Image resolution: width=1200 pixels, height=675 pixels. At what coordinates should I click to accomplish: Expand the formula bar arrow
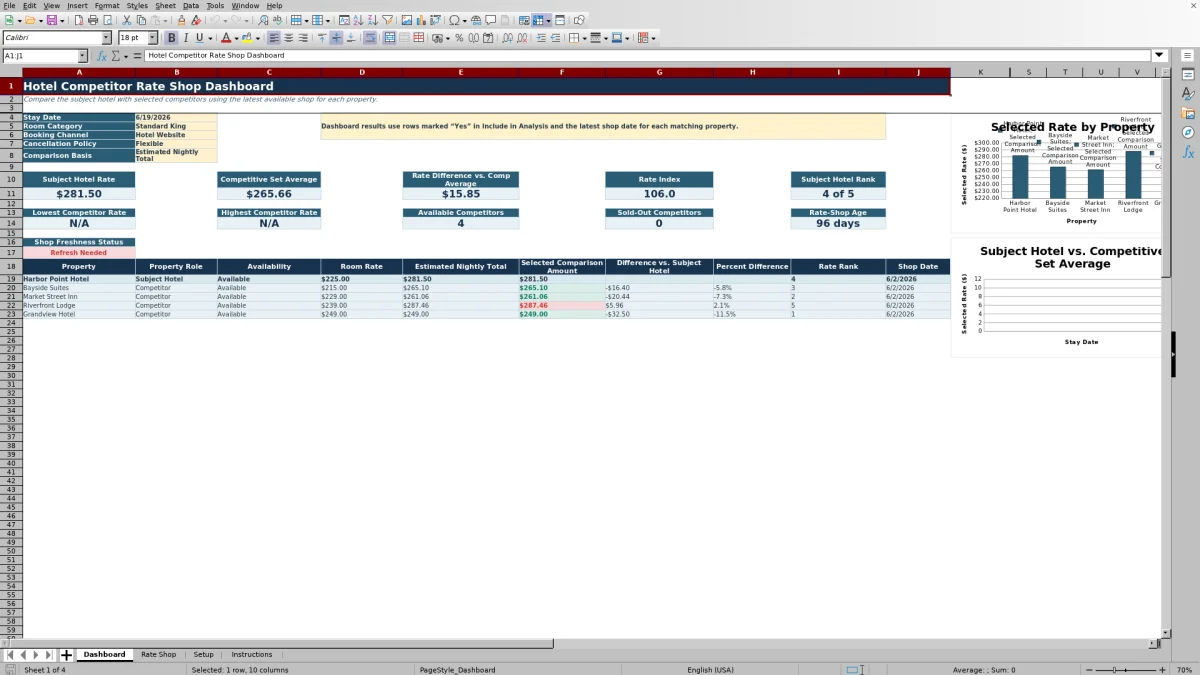(1159, 56)
